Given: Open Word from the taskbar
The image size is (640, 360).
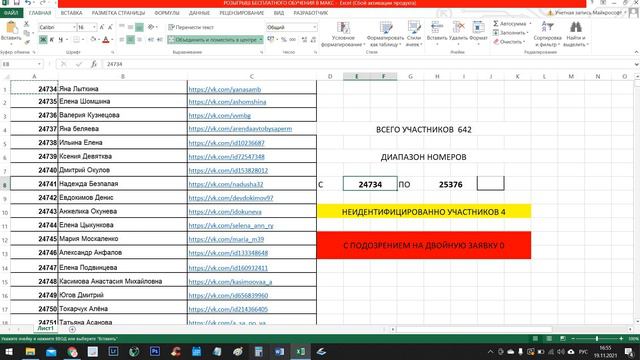Looking at the screenshot, I should (280, 351).
